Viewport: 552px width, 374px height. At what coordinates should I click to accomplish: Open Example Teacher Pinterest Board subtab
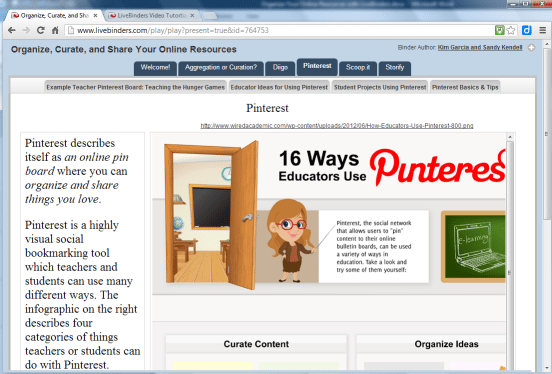coord(136,87)
